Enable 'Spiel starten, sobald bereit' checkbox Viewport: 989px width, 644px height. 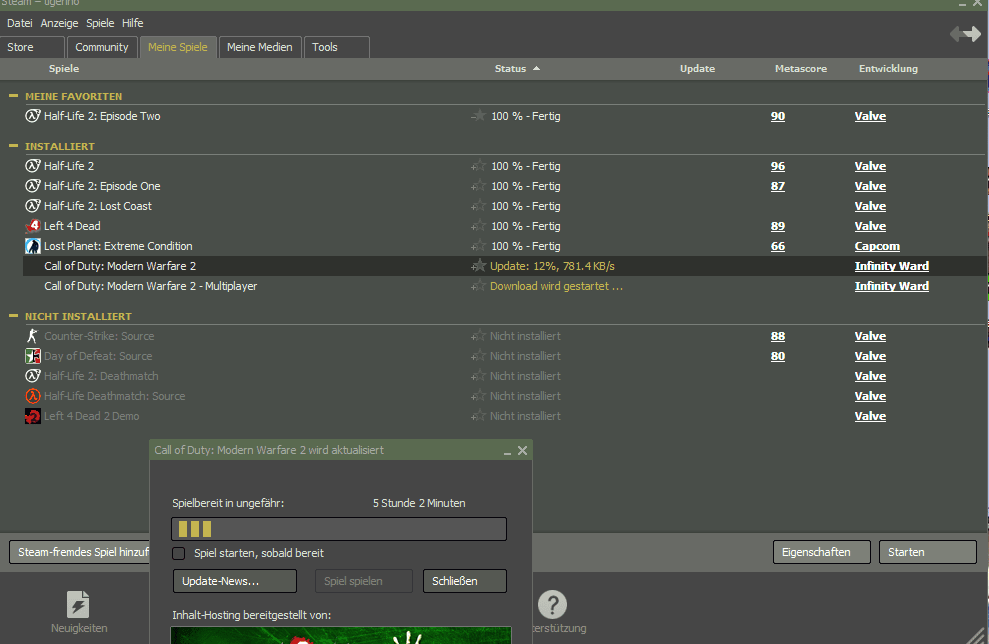[x=178, y=553]
